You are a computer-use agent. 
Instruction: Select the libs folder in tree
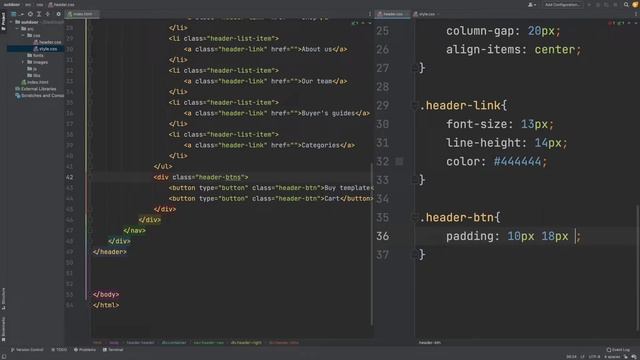(33, 75)
